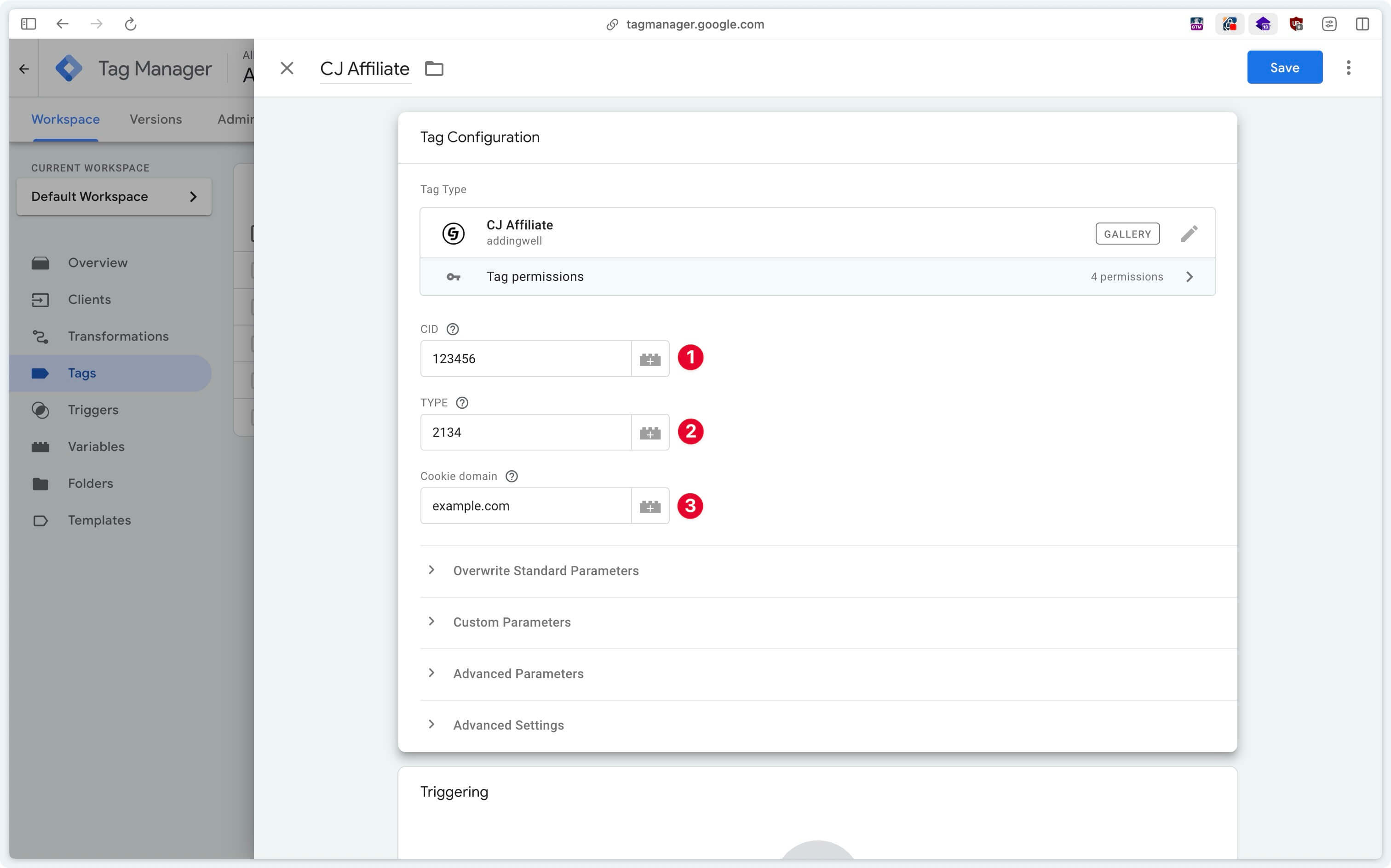Image resolution: width=1391 pixels, height=868 pixels.
Task: Expand the Advanced Parameters section
Action: (x=828, y=674)
